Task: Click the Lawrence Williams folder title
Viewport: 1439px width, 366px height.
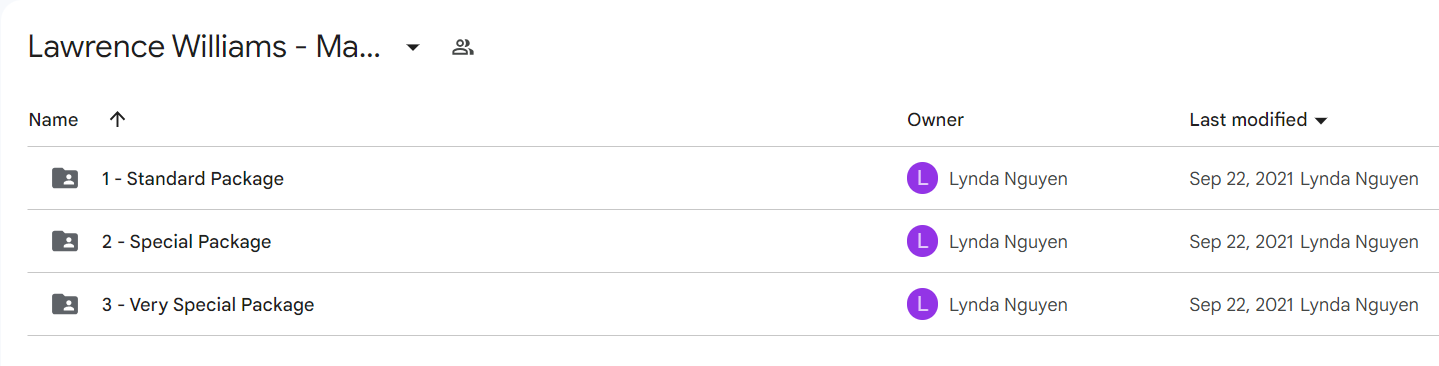Action: coord(204,47)
